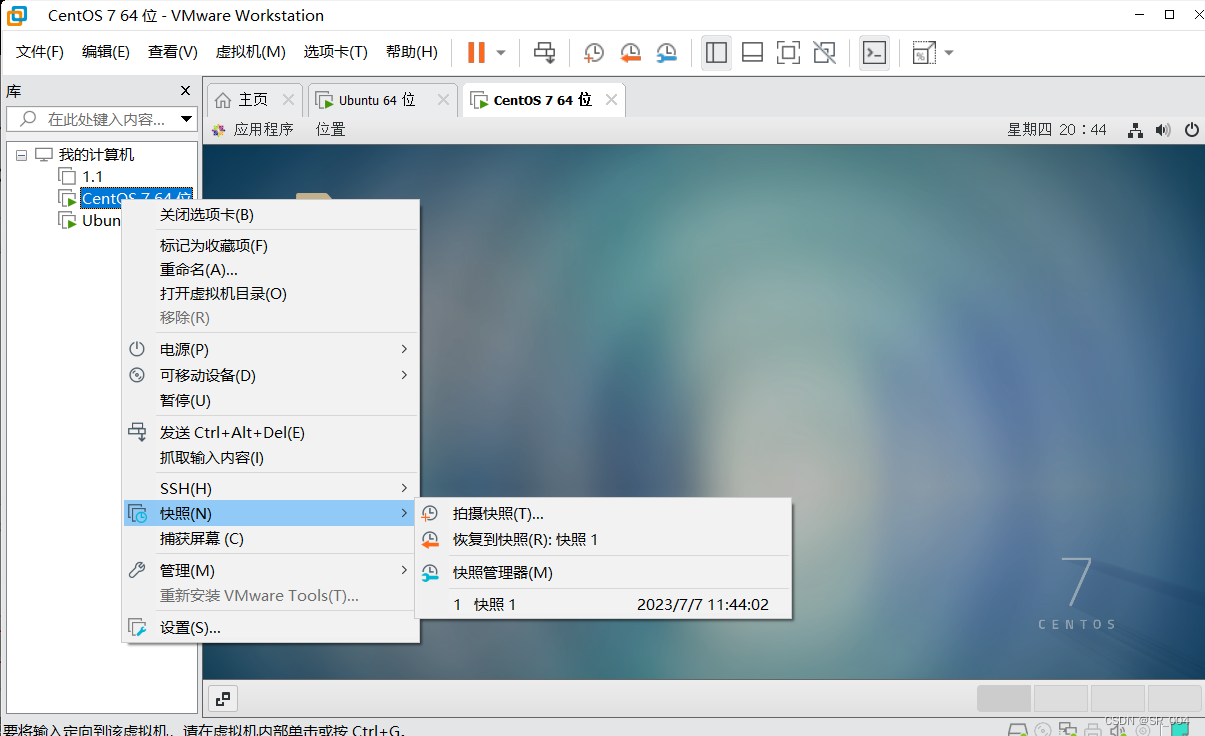Open the 编辑(E) menu

pyautogui.click(x=105, y=52)
